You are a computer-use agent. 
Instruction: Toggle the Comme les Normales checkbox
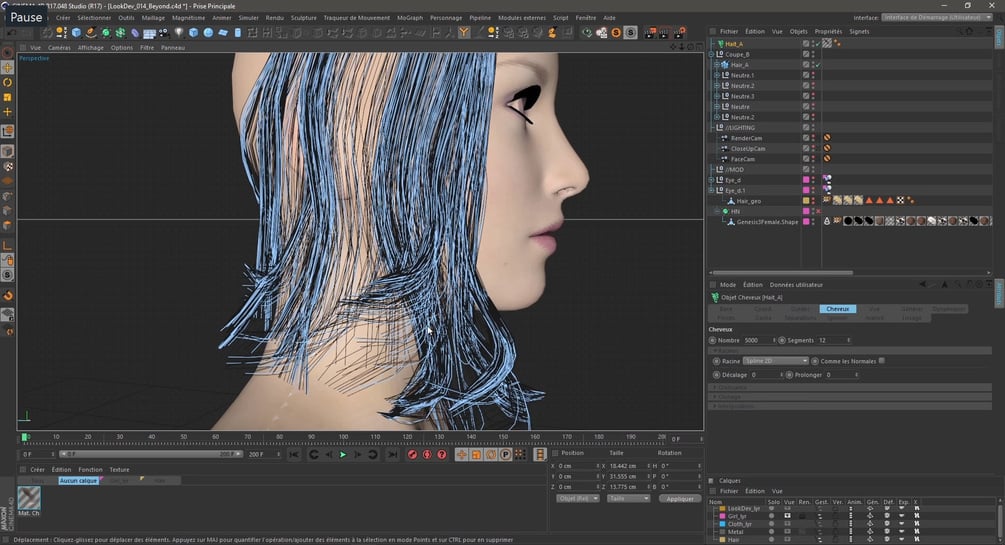[x=881, y=360]
